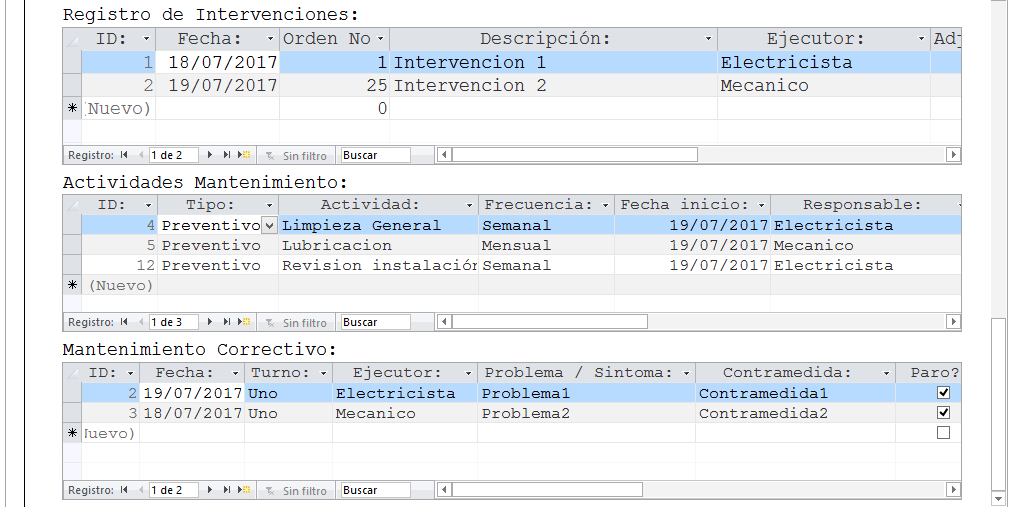Image resolution: width=1020 pixels, height=507 pixels.
Task: Click horizontal scrollbar right arrow in Intervenciones
Action: point(953,155)
